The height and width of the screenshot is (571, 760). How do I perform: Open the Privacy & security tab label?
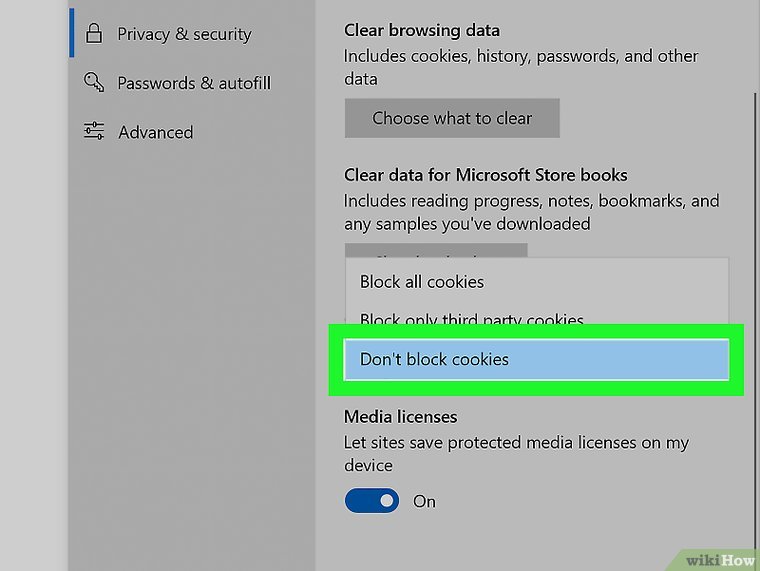tap(186, 34)
